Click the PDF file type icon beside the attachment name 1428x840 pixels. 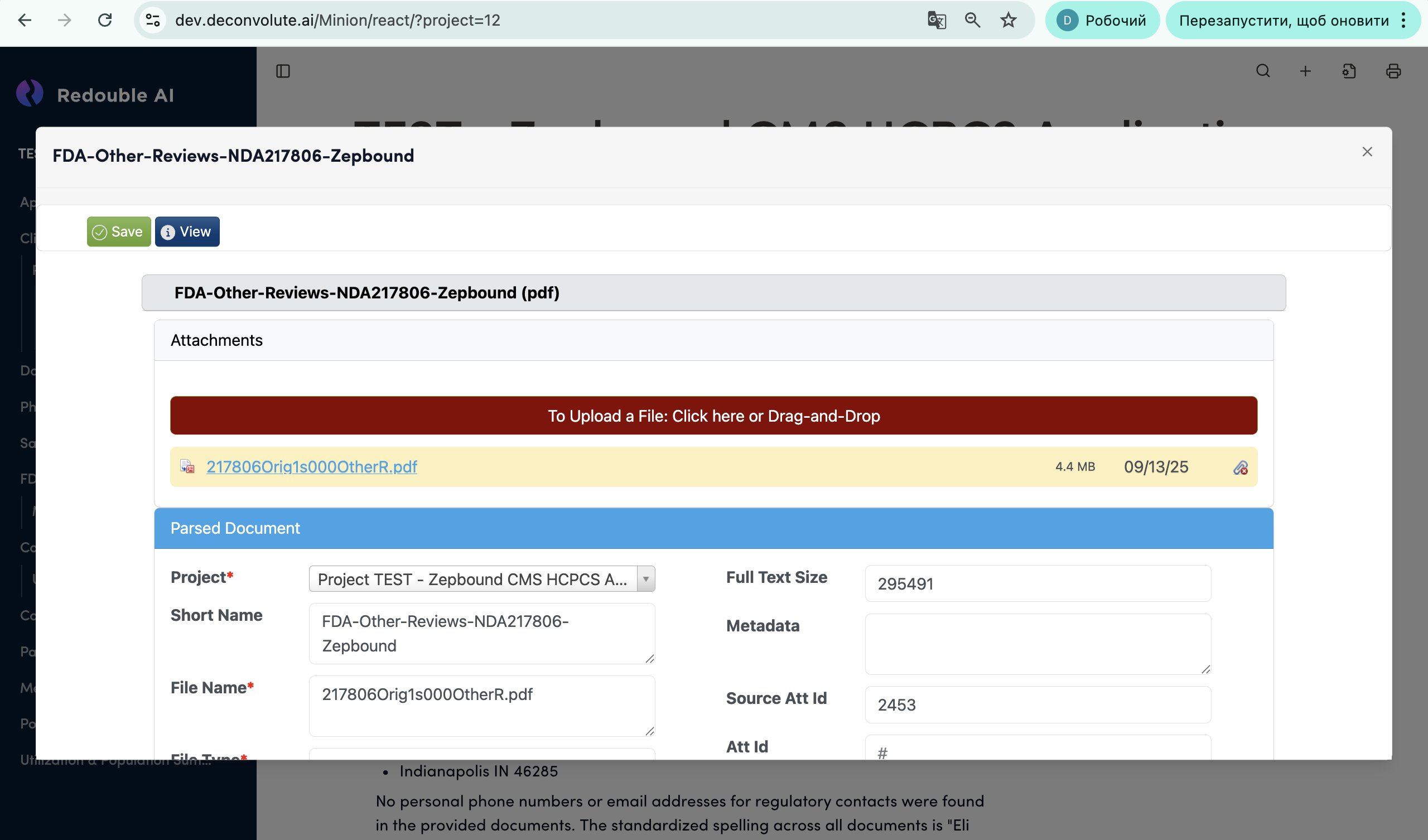tap(187, 466)
